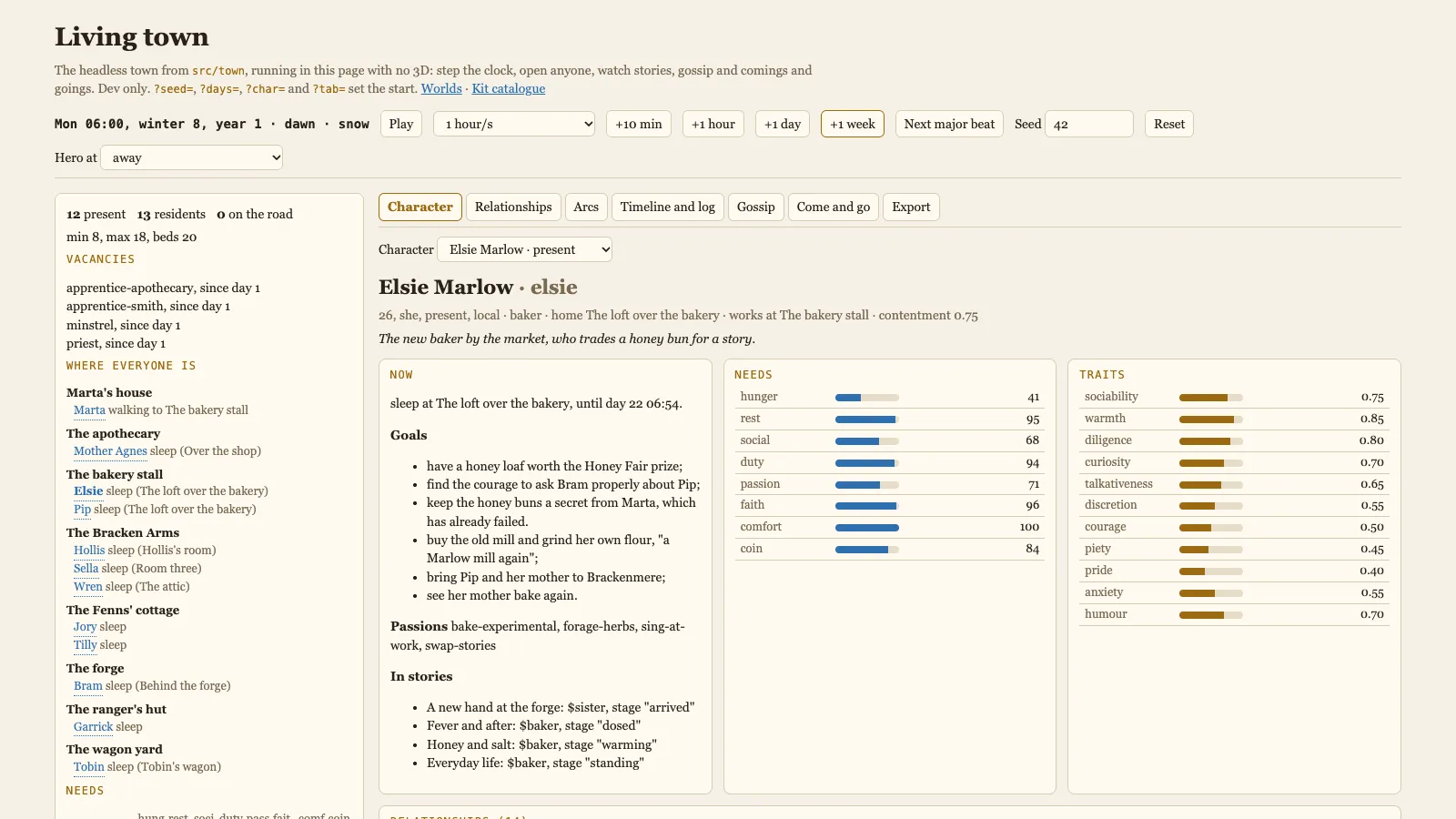
Task: Go to the Come and go tab
Action: [x=834, y=207]
